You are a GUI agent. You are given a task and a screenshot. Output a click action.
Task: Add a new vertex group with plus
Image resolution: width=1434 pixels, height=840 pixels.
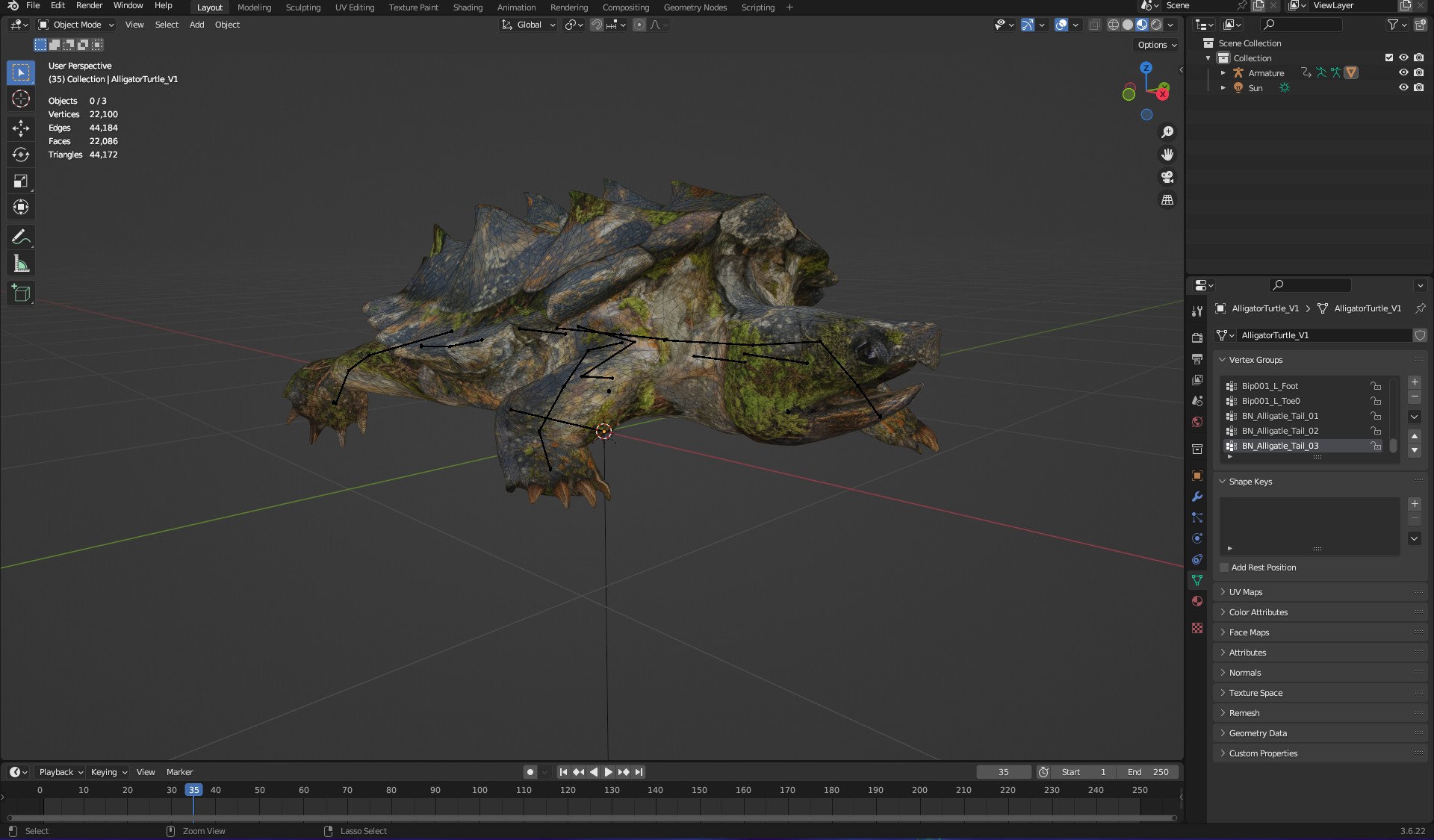coord(1415,382)
